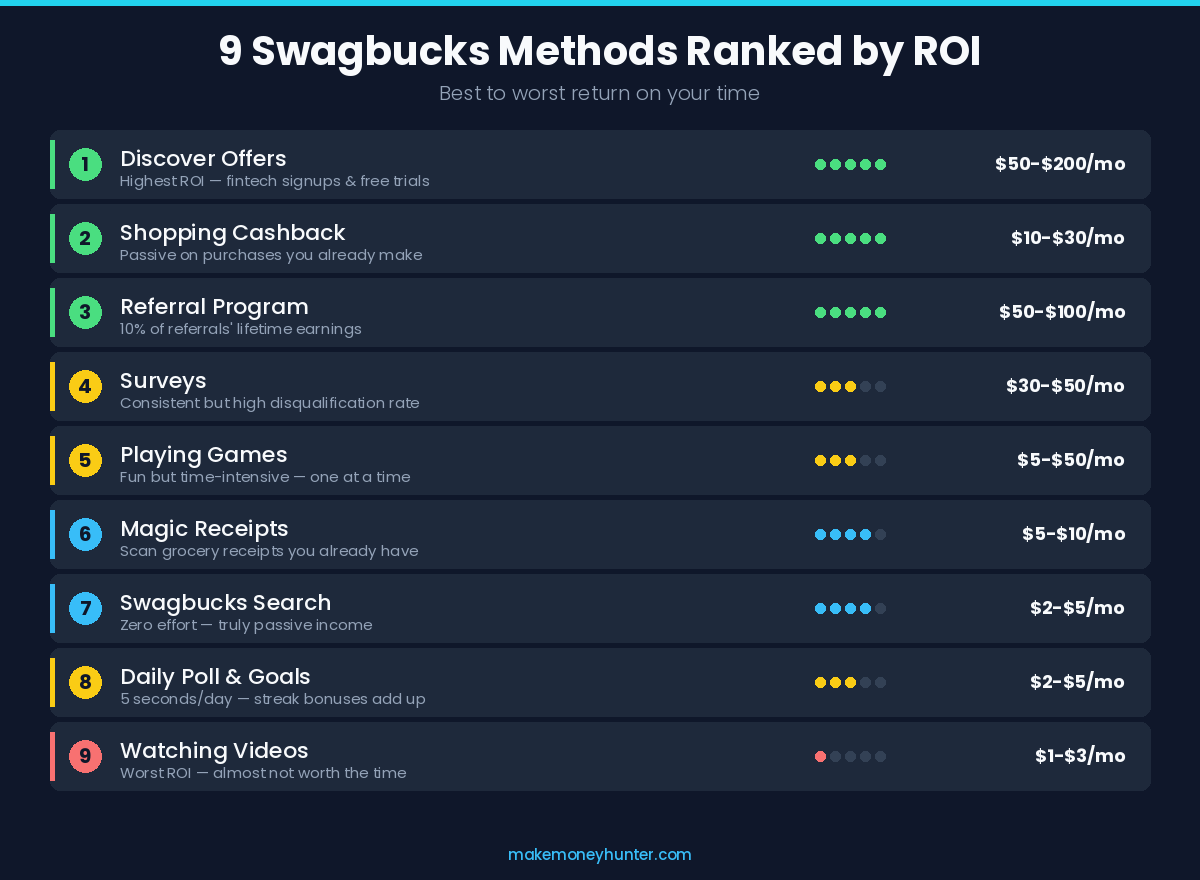This screenshot has width=1200, height=880.
Task: Click 'Zero effort — truly passive income'
Action: click(246, 625)
